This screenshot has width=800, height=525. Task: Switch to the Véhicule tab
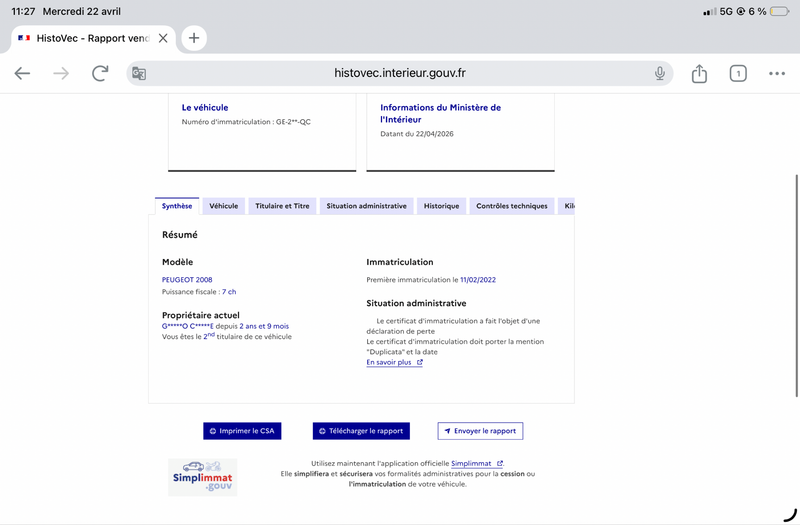223,206
